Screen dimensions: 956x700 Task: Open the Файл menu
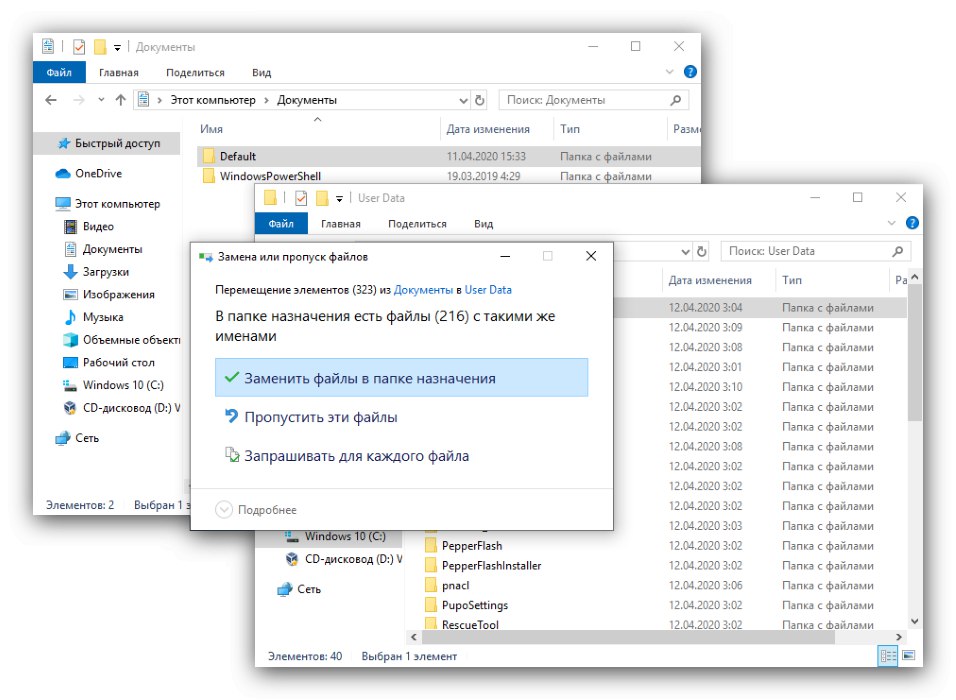click(58, 72)
